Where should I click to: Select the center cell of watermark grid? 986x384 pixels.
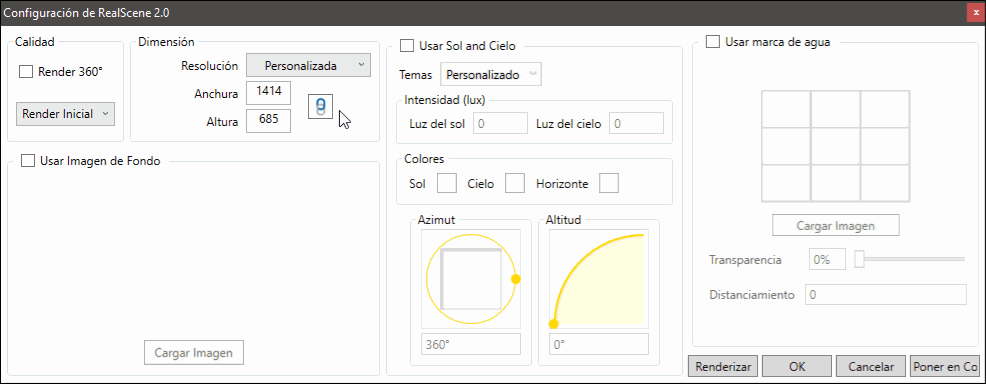(x=835, y=146)
